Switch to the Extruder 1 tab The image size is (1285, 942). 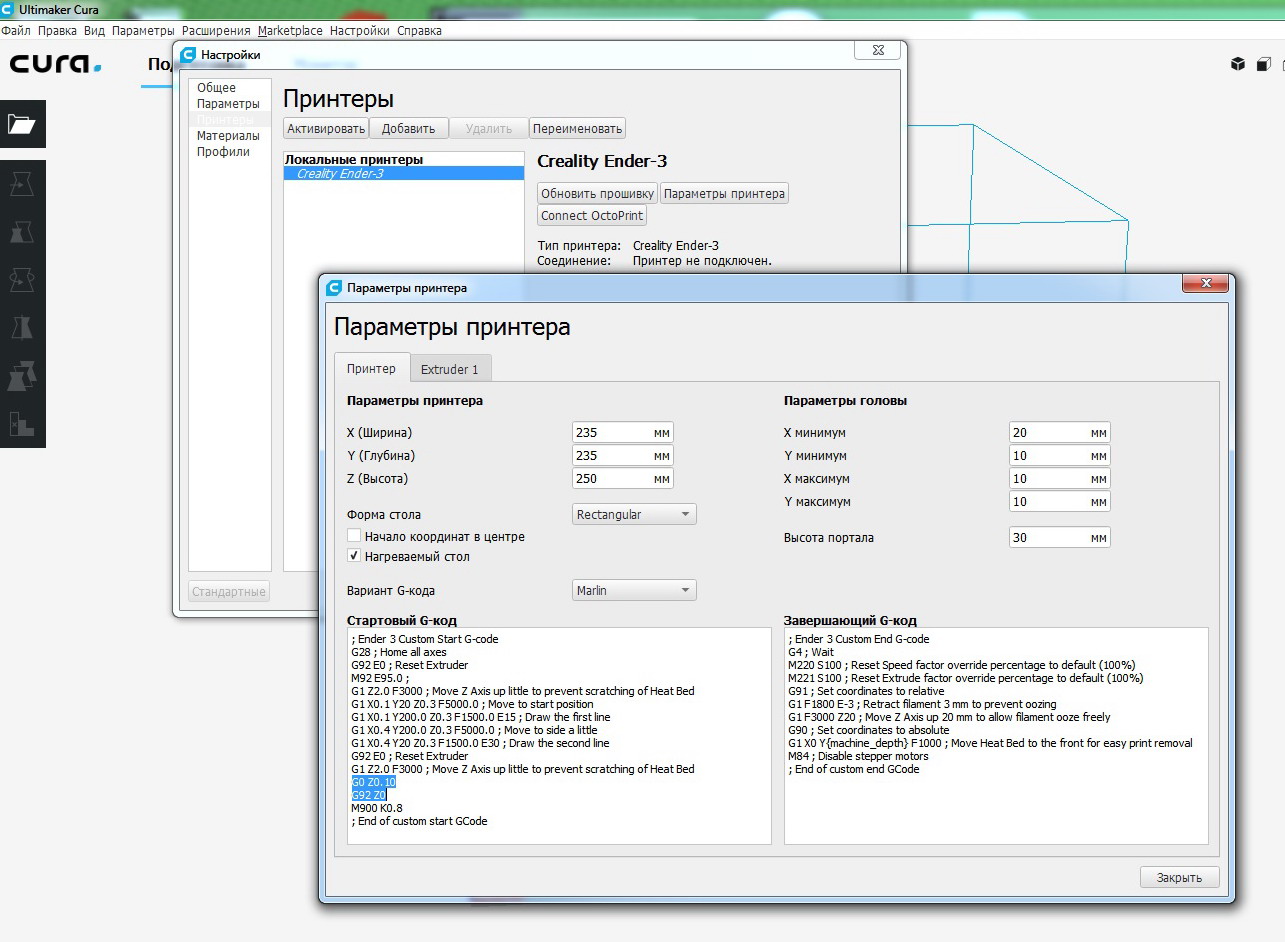(449, 369)
